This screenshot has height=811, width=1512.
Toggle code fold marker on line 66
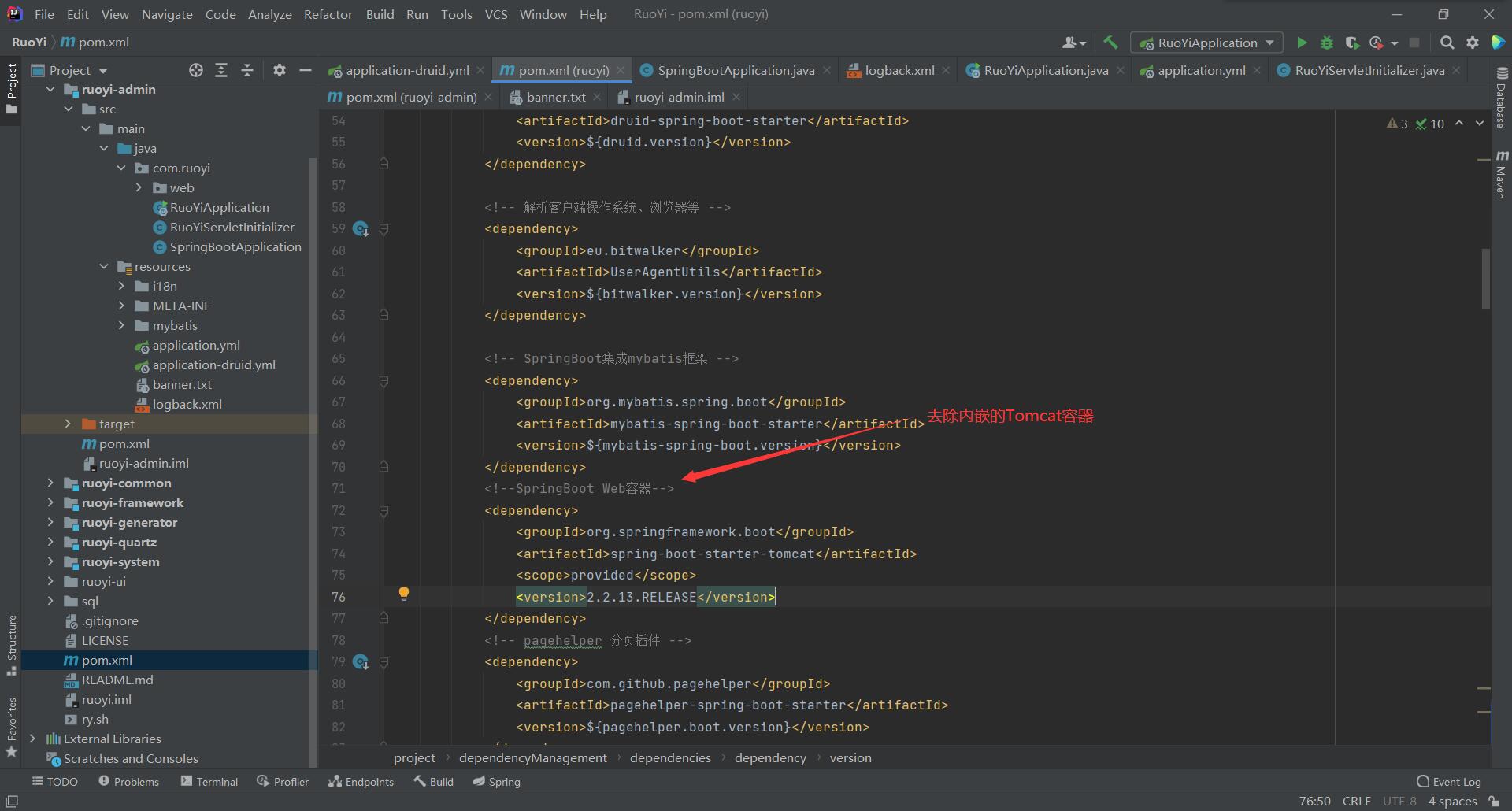tap(384, 380)
